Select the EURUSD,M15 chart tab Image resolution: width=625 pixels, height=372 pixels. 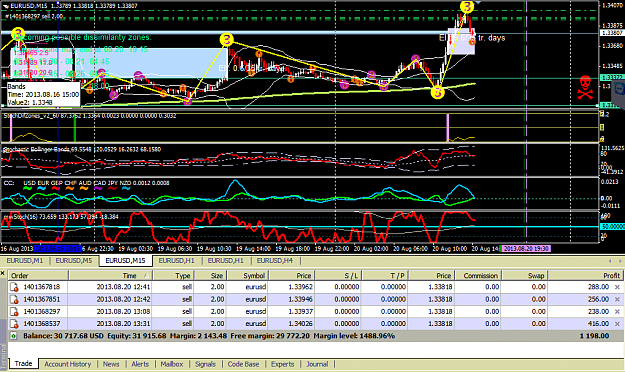click(x=125, y=261)
